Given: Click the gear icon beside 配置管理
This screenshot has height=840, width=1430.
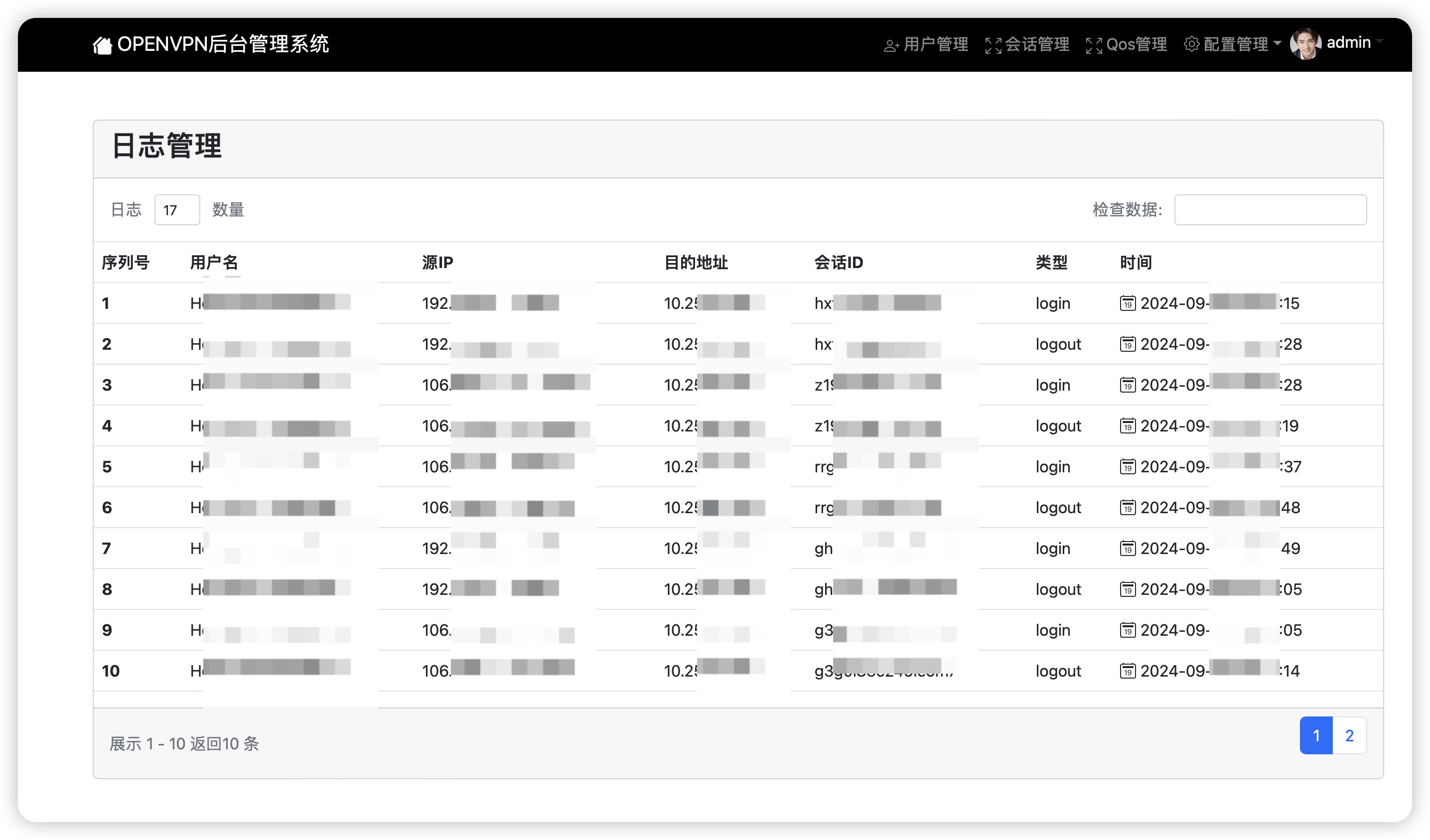Looking at the screenshot, I should click(1191, 44).
